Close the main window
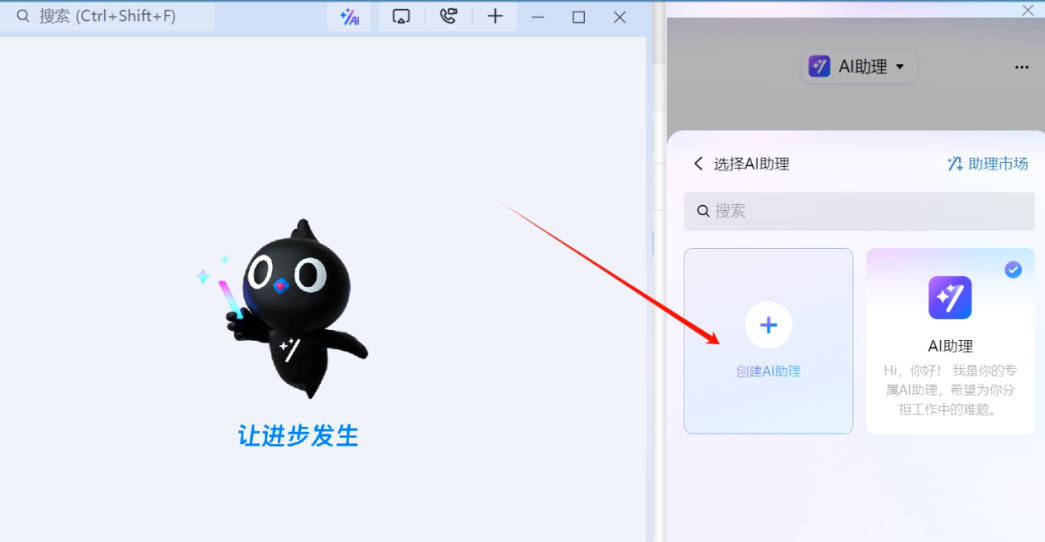The image size is (1045, 542). point(620,17)
